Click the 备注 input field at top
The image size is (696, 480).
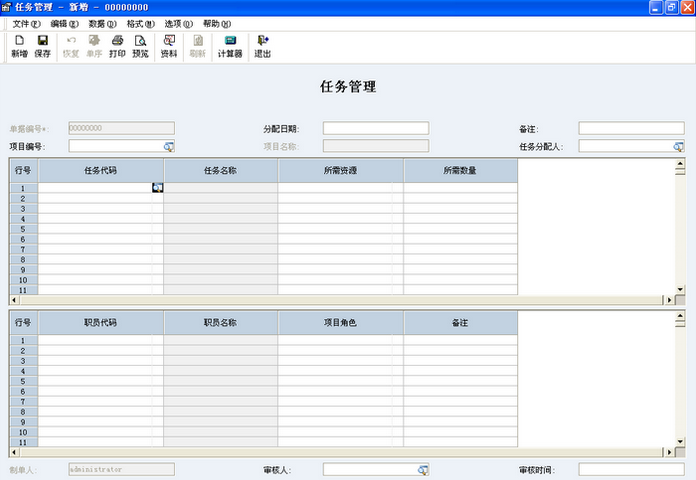[631, 129]
